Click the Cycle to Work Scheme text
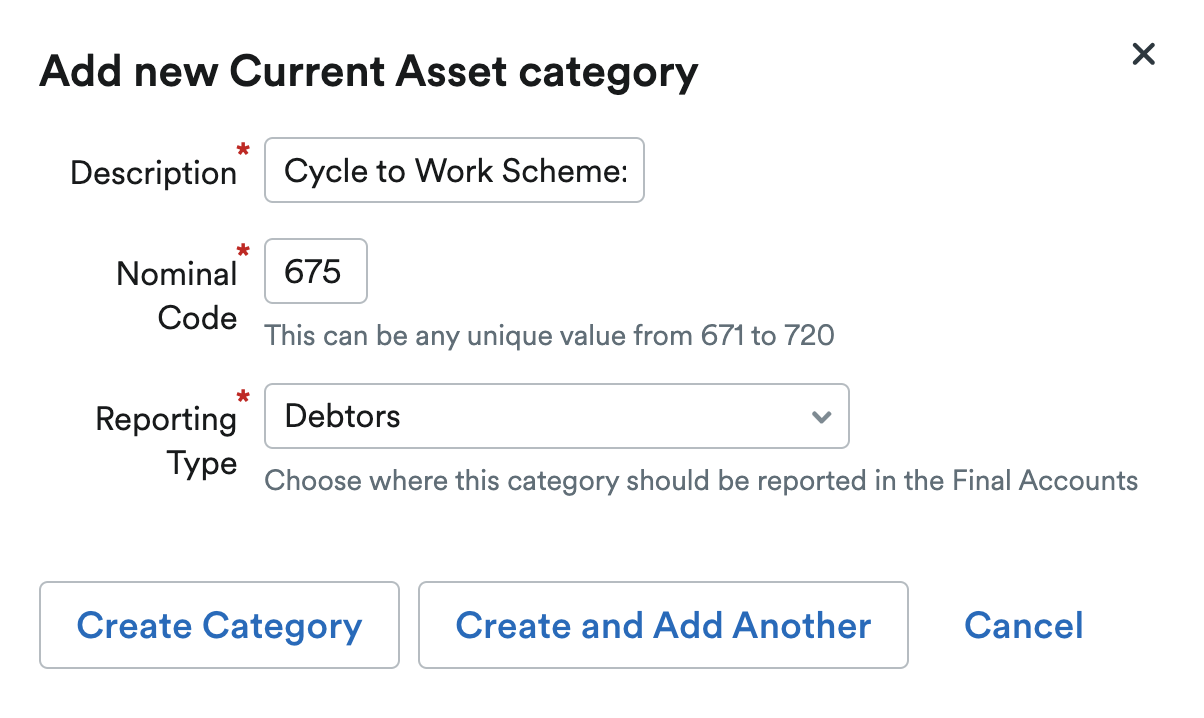Screen dimensions: 1204x718 [455, 171]
